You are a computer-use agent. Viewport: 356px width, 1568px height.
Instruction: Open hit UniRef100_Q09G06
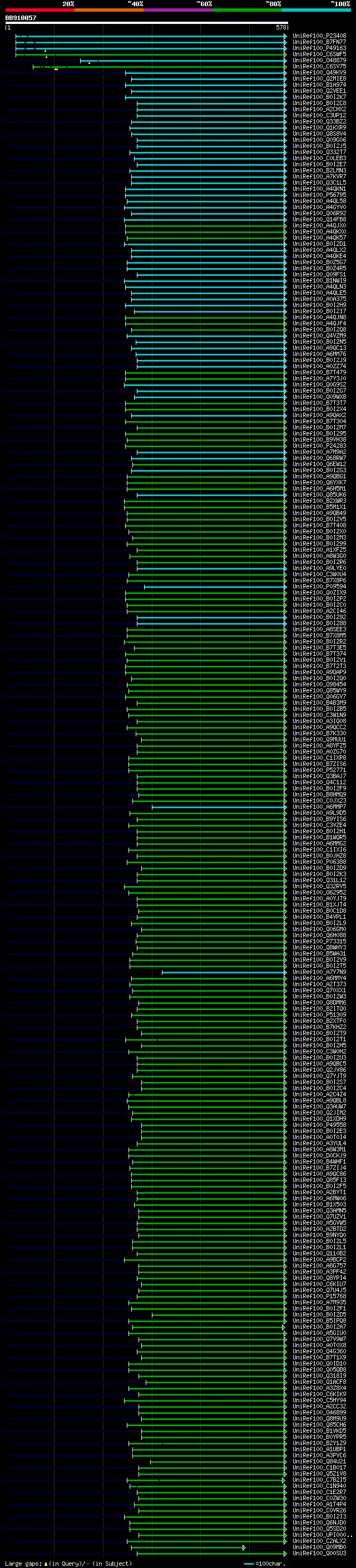319,140
